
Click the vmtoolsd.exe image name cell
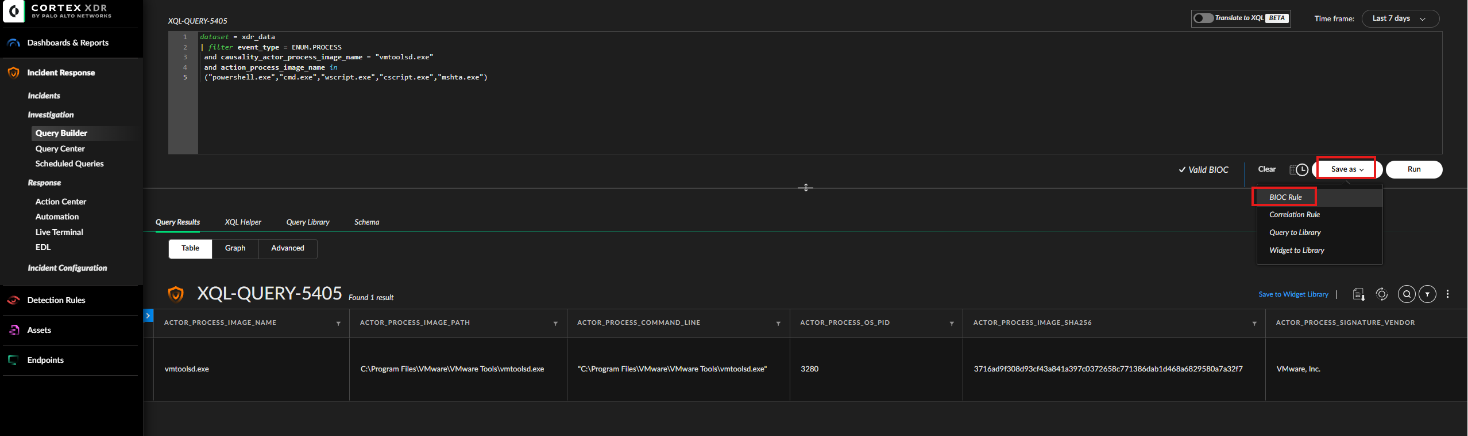click(187, 369)
